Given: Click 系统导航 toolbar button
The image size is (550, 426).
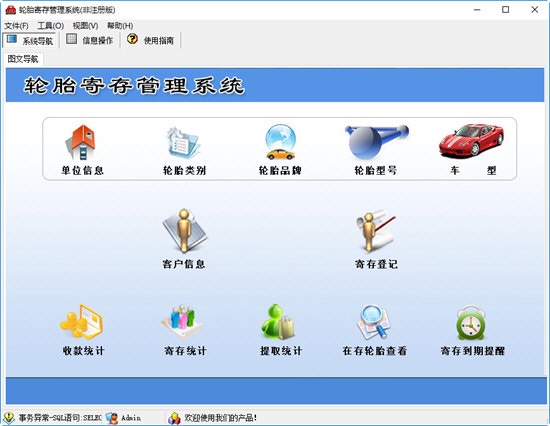Looking at the screenshot, I should pos(30,40).
